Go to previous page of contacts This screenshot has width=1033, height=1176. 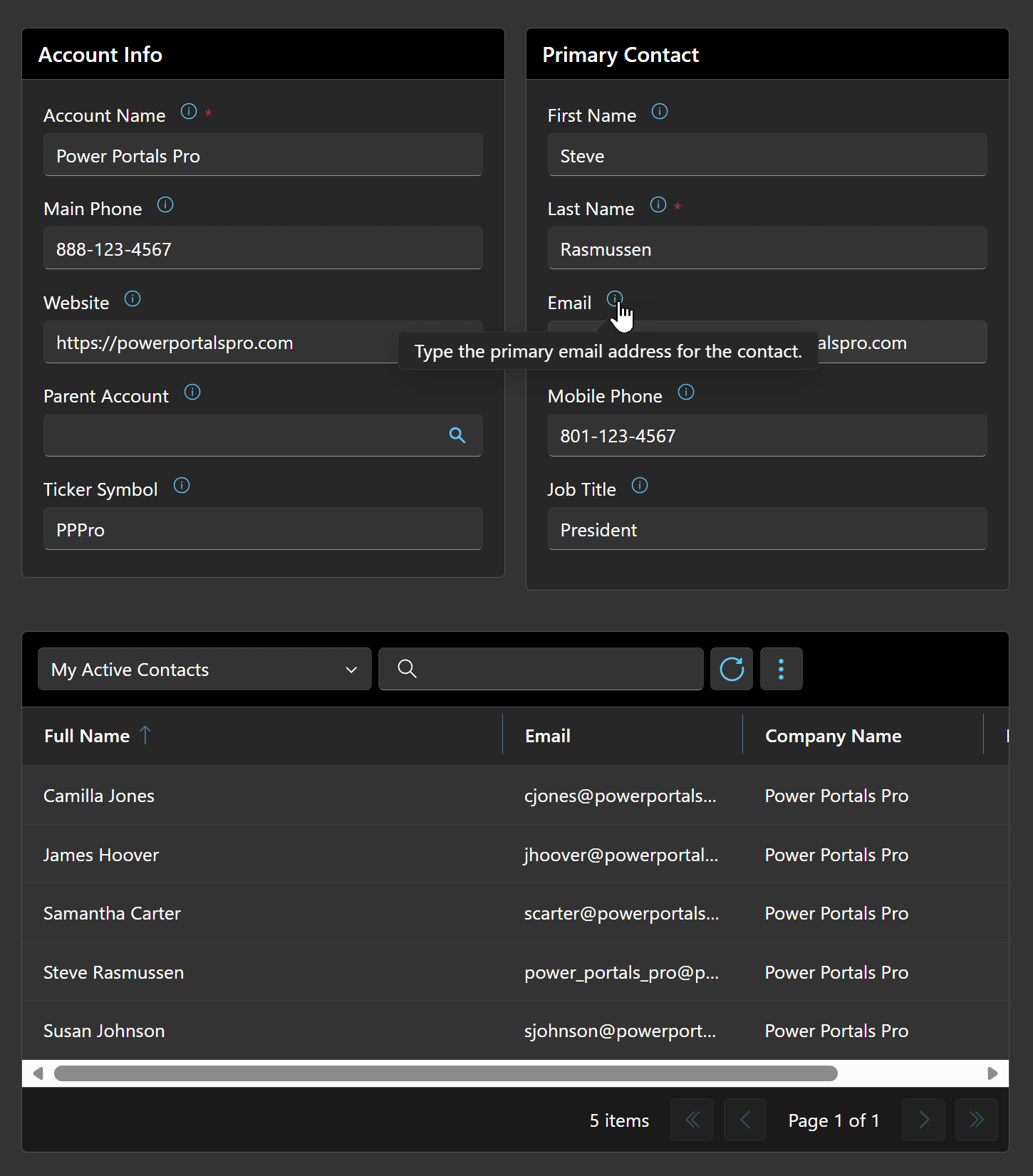point(745,1120)
